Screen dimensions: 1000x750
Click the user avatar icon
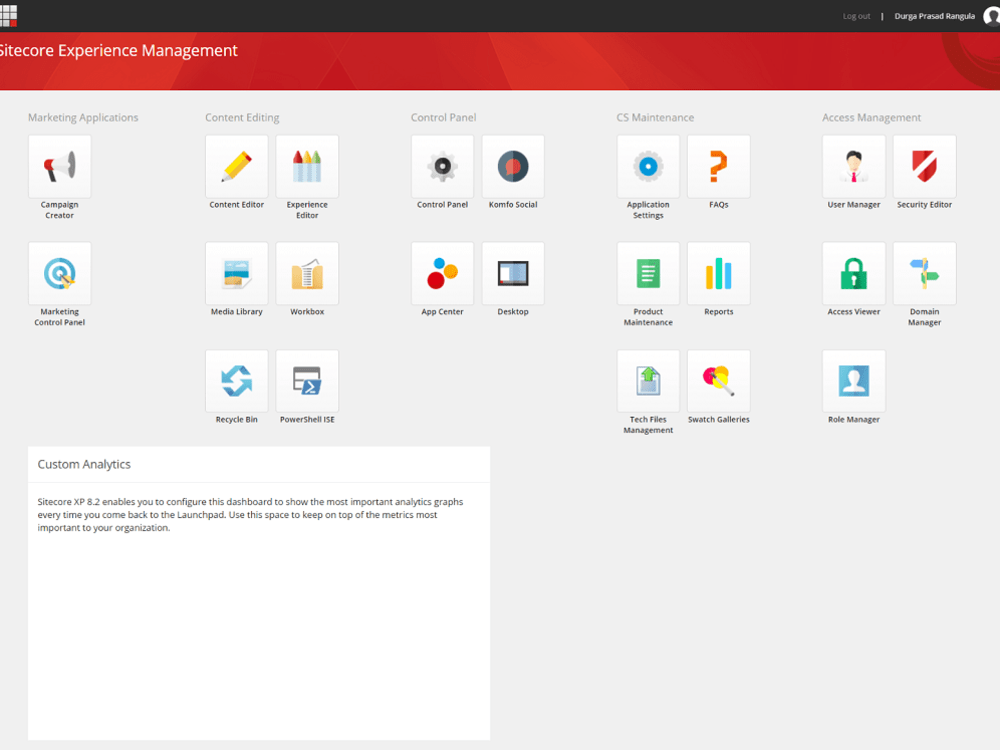pyautogui.click(x=992, y=16)
